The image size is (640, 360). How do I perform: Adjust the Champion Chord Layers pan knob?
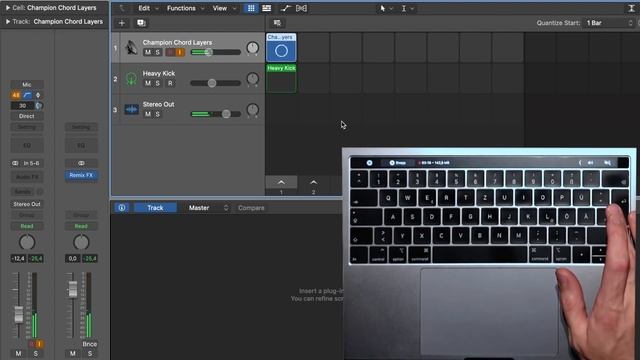tap(253, 48)
